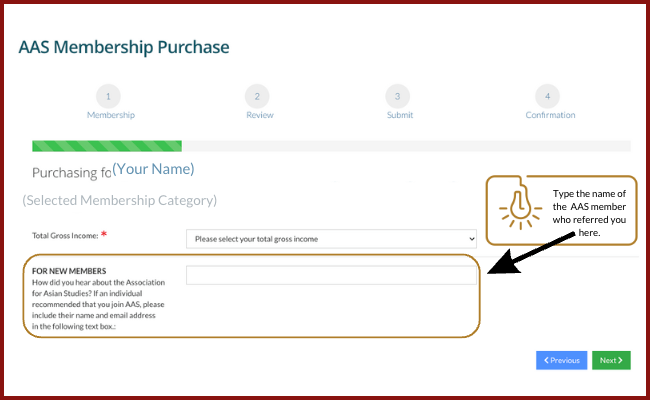
Task: Open the Total Gross Income dropdown
Action: tap(331, 239)
